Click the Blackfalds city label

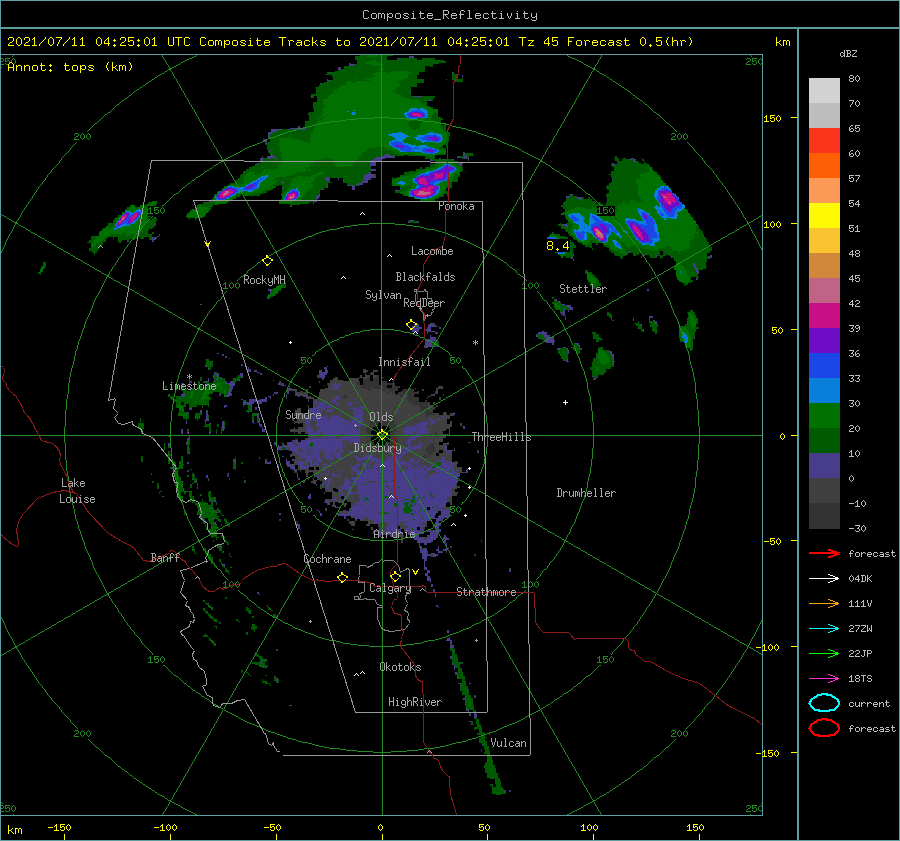pyautogui.click(x=425, y=277)
